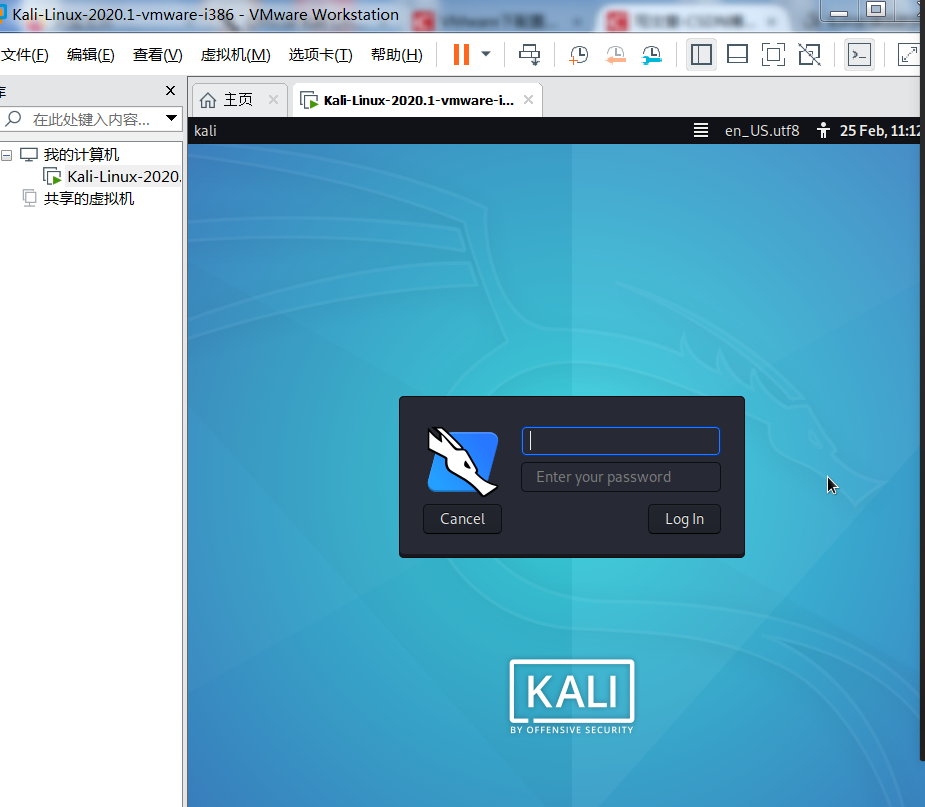Click the date and time display

(x=879, y=130)
